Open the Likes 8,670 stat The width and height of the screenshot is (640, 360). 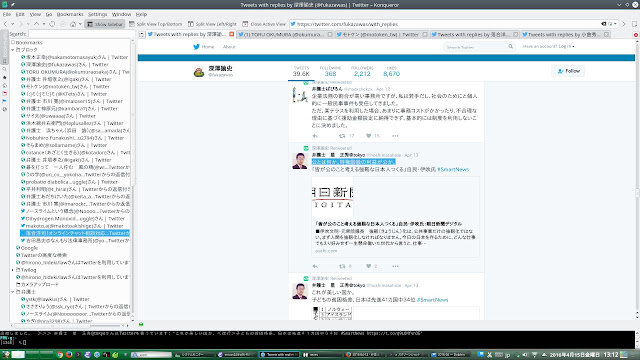click(x=391, y=71)
